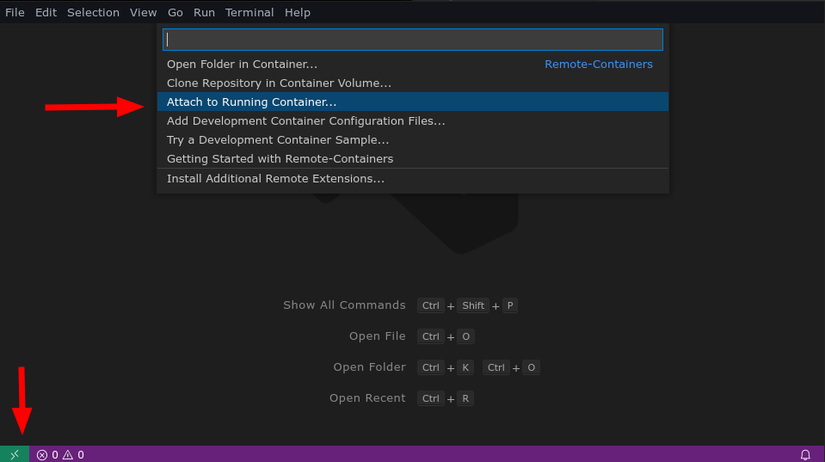Image resolution: width=825 pixels, height=462 pixels.
Task: Select "Install Additional Remote Extensions..."
Action: [275, 179]
